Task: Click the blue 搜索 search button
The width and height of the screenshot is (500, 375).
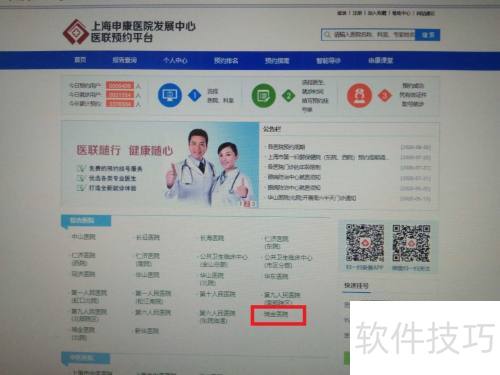Action: [428, 35]
